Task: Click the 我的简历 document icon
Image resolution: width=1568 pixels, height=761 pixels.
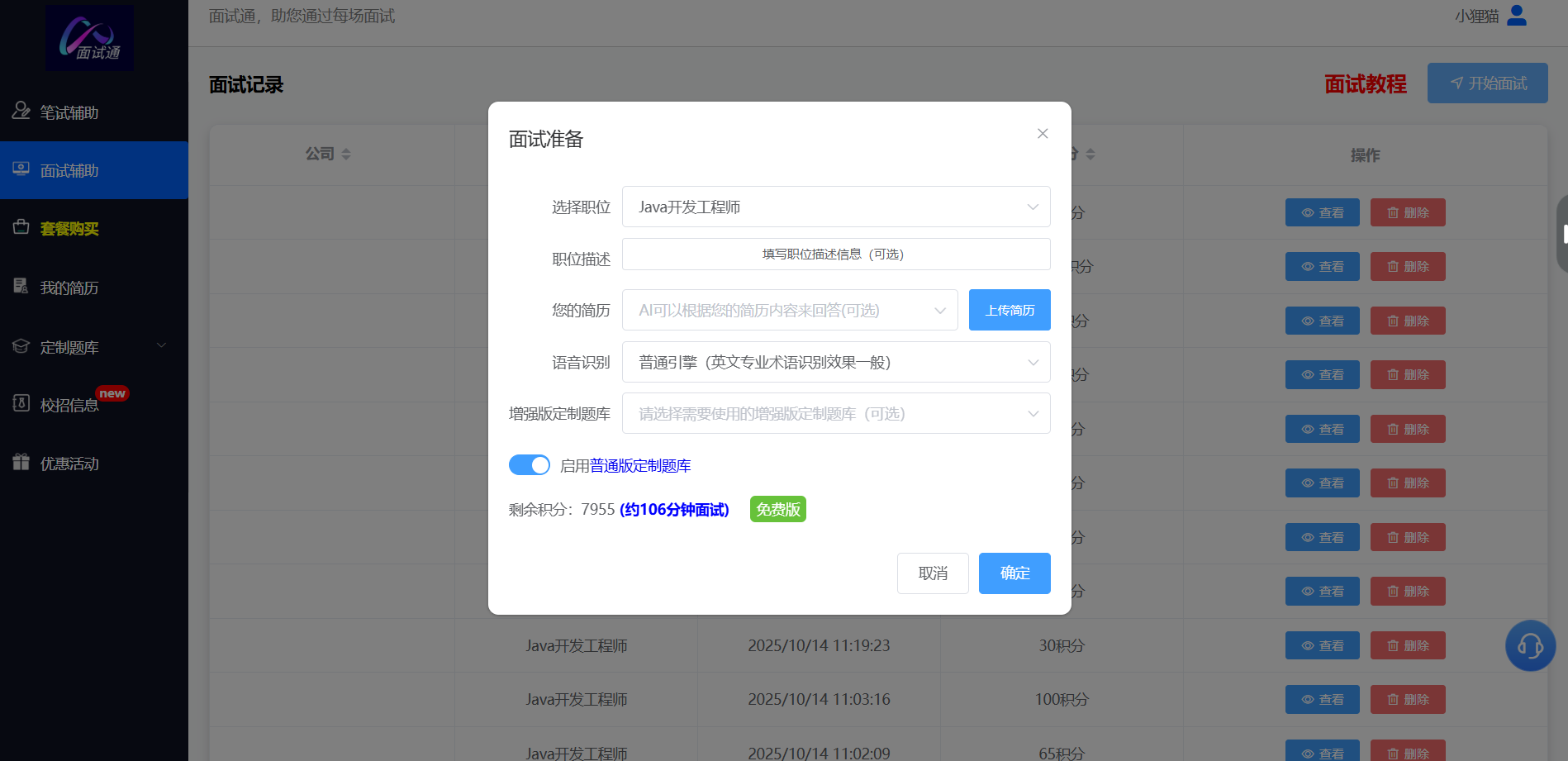Action: coord(21,286)
